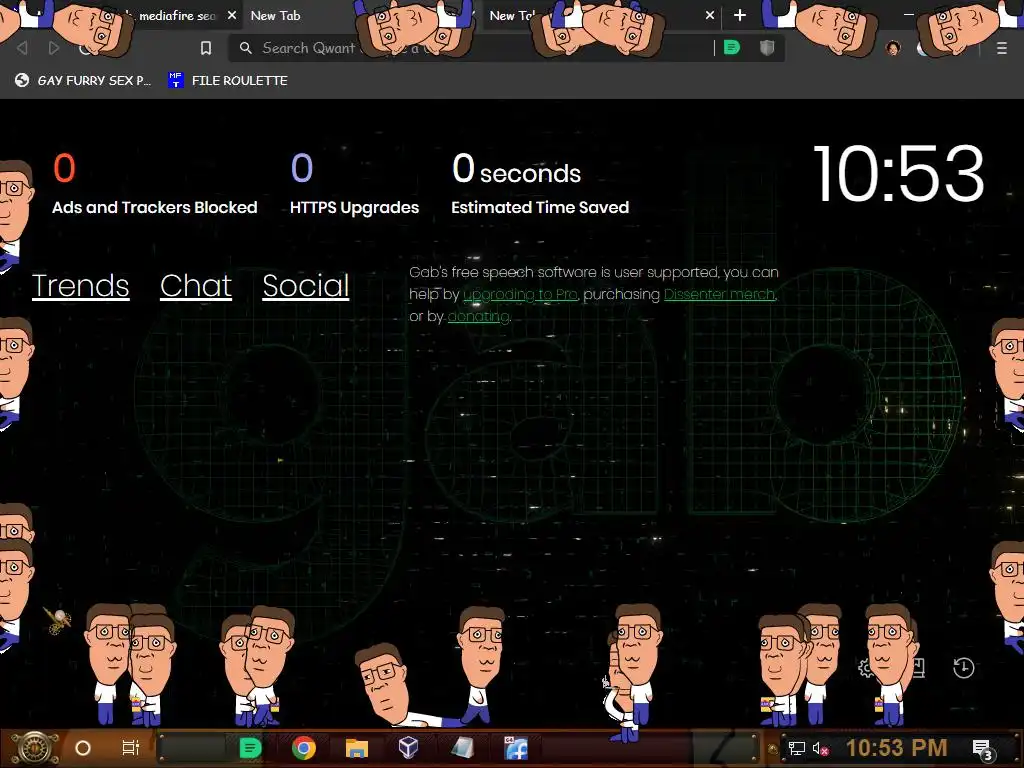
Task: Launch Google Chrome from taskbar
Action: click(x=304, y=748)
